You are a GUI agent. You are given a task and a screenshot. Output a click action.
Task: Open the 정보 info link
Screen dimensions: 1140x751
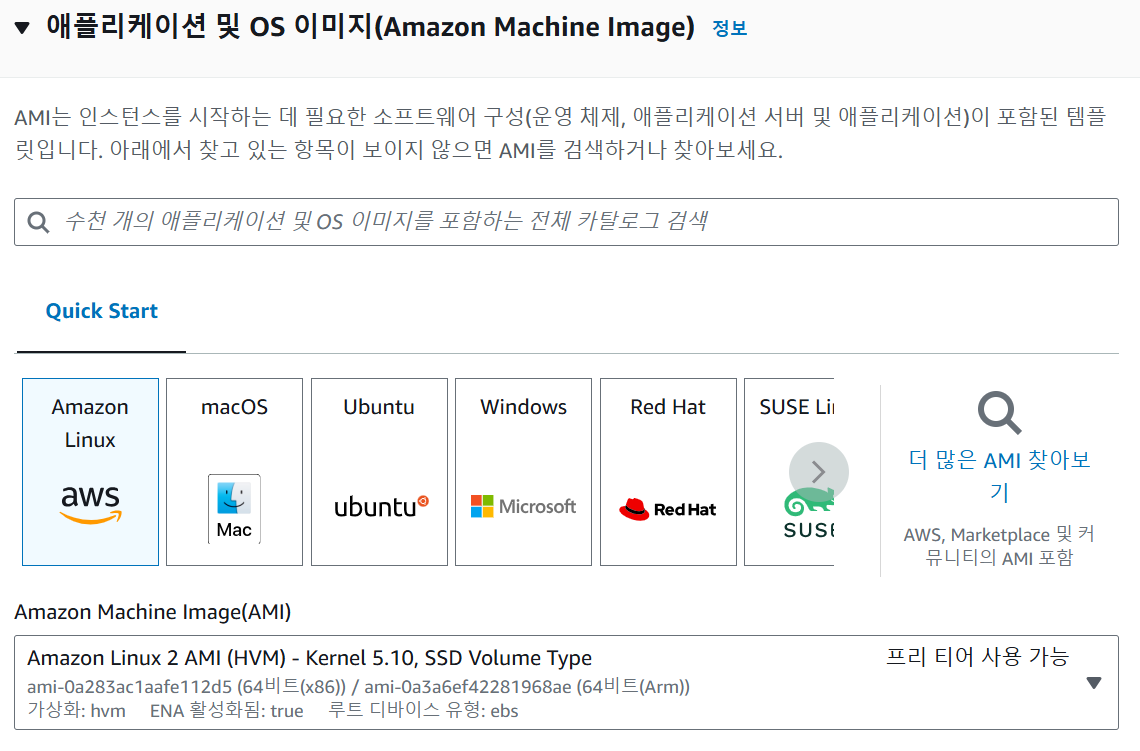729,28
